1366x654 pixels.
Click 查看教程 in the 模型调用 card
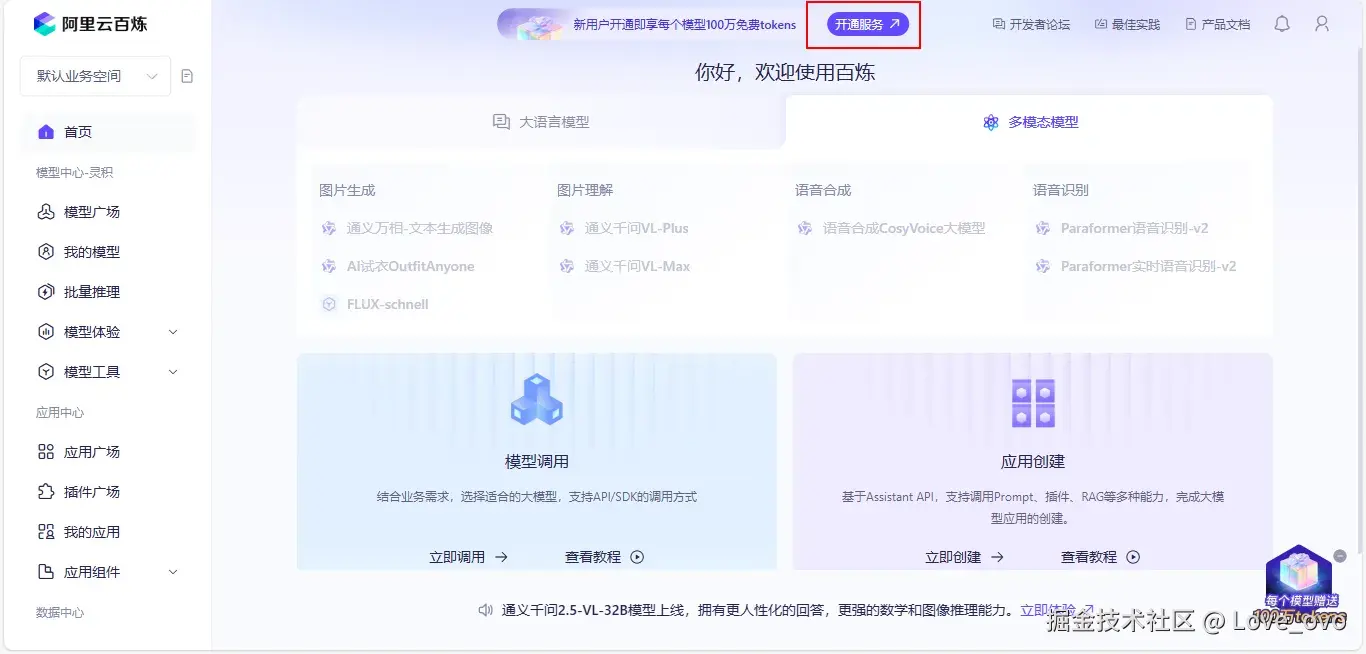[605, 557]
